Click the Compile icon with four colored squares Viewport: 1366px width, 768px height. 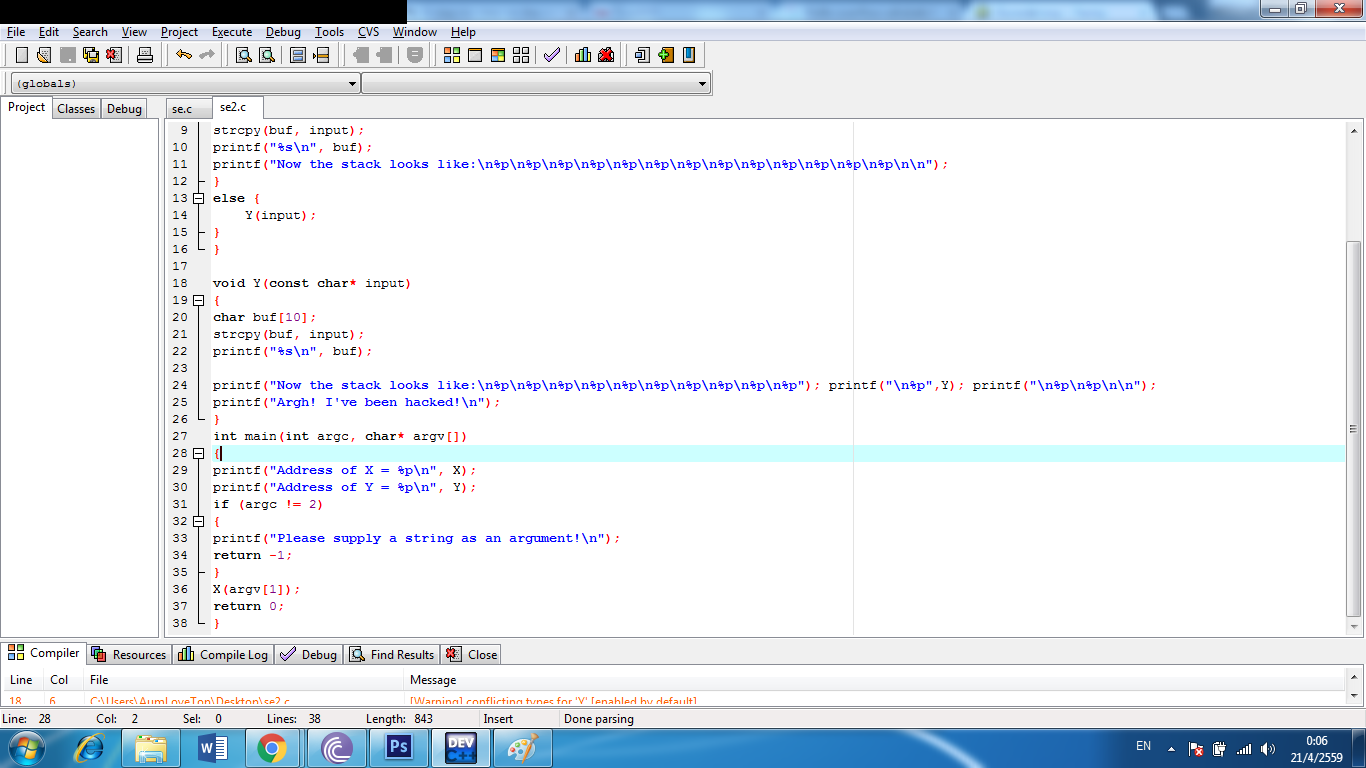(x=452, y=55)
